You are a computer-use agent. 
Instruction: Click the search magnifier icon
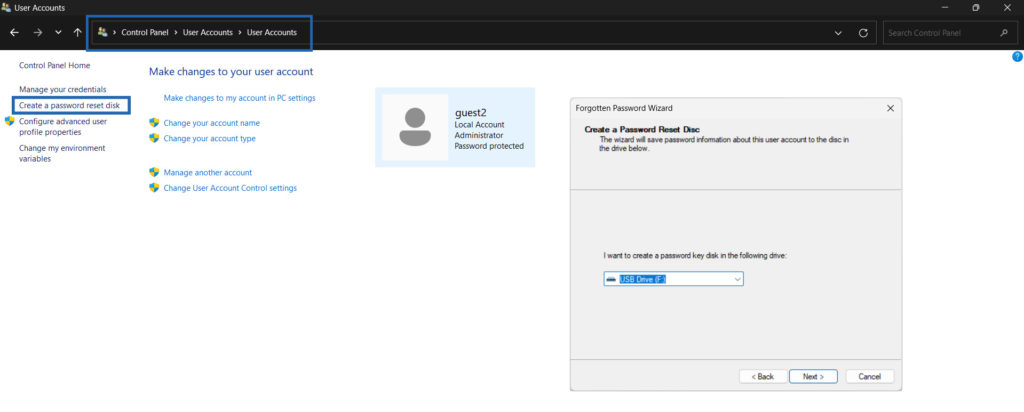tap(1004, 33)
